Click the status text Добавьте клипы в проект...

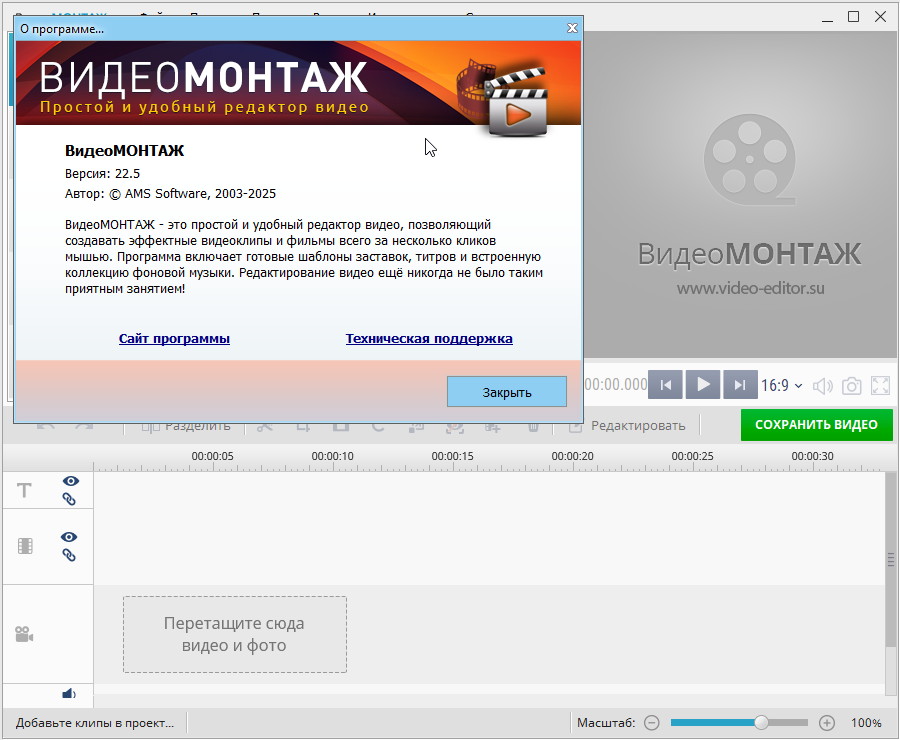coord(95,723)
